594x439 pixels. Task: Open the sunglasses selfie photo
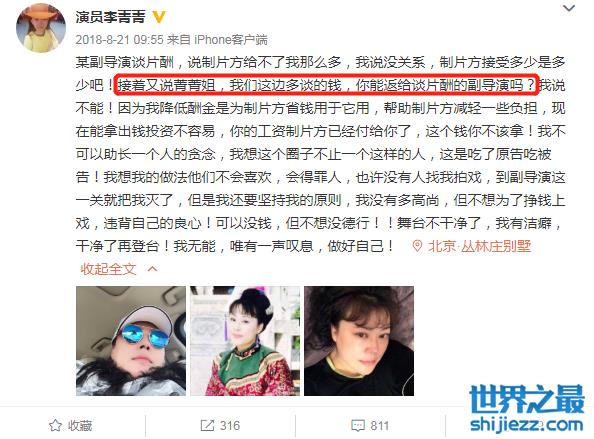[x=131, y=341]
